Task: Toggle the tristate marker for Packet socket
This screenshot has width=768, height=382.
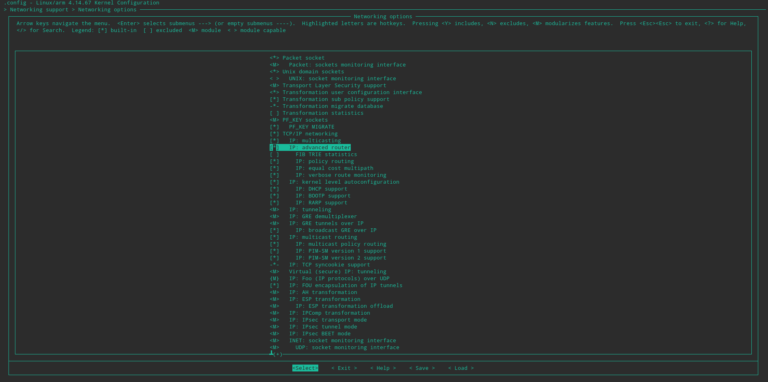Action: [274, 58]
